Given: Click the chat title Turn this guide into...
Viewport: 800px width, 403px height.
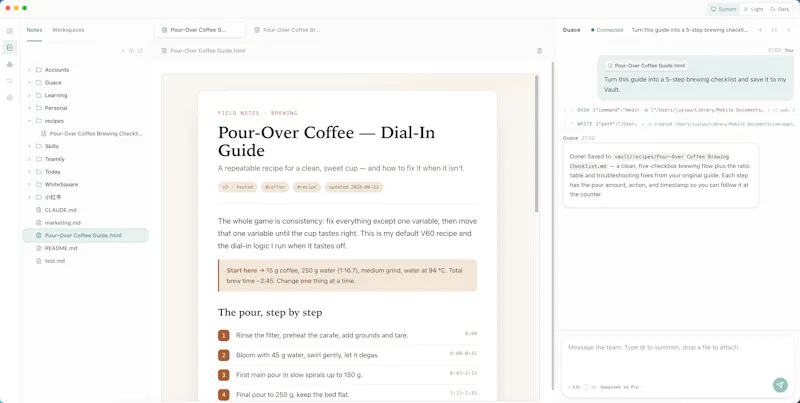Looking at the screenshot, I should [x=690, y=30].
